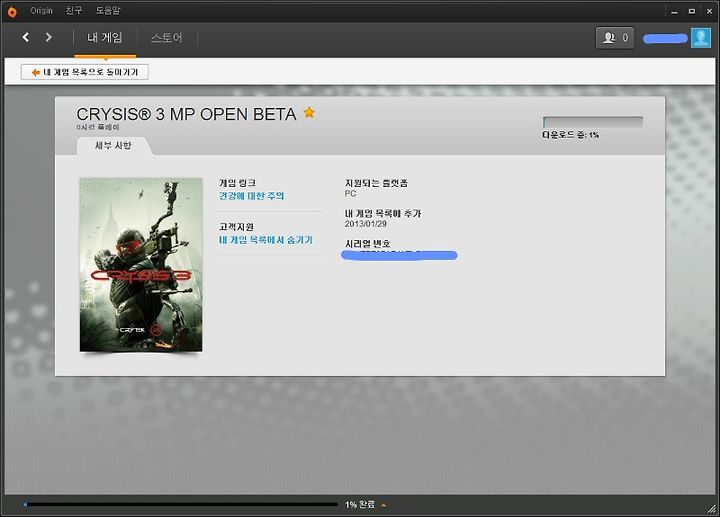
Task: Open the 건강에 대한 주의 link
Action: coord(251,196)
